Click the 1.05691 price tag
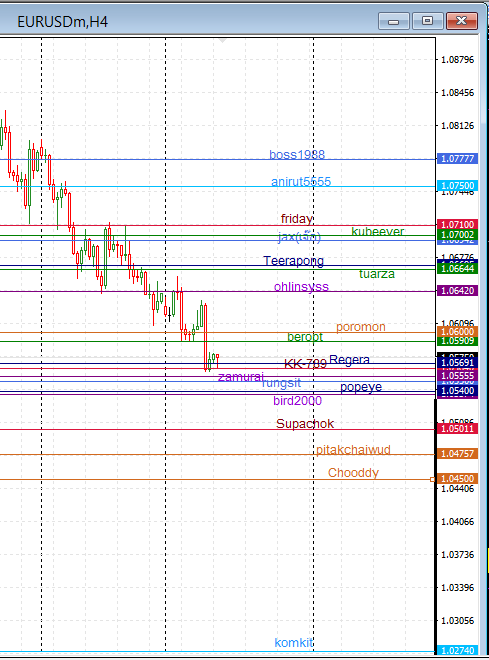Screen dimensions: 489x660 [x=457, y=363]
